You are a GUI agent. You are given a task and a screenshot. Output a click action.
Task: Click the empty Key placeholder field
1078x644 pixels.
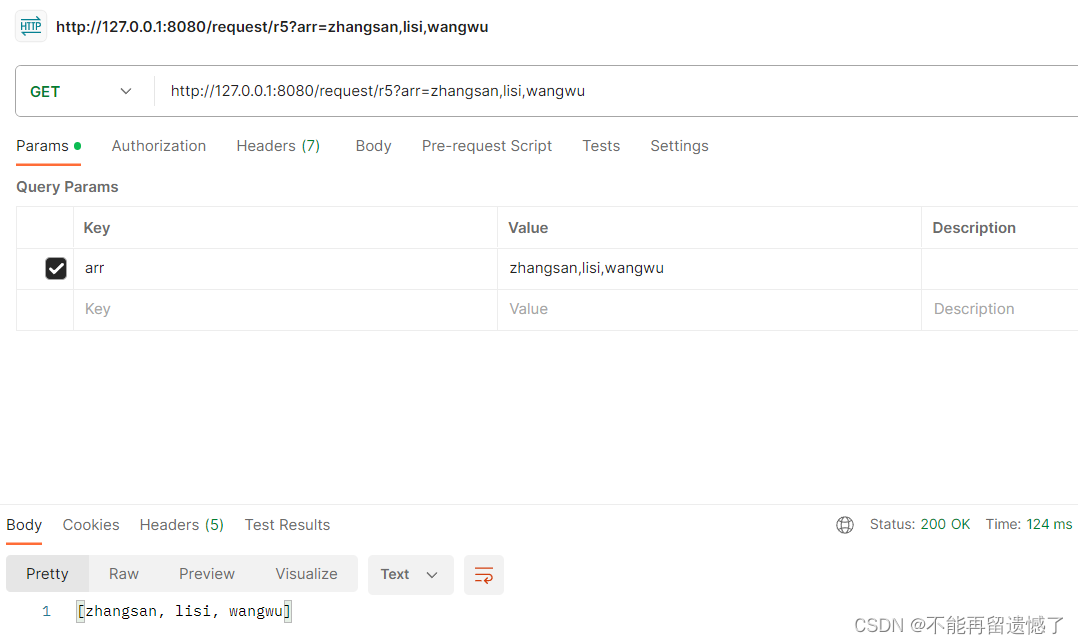(x=285, y=309)
